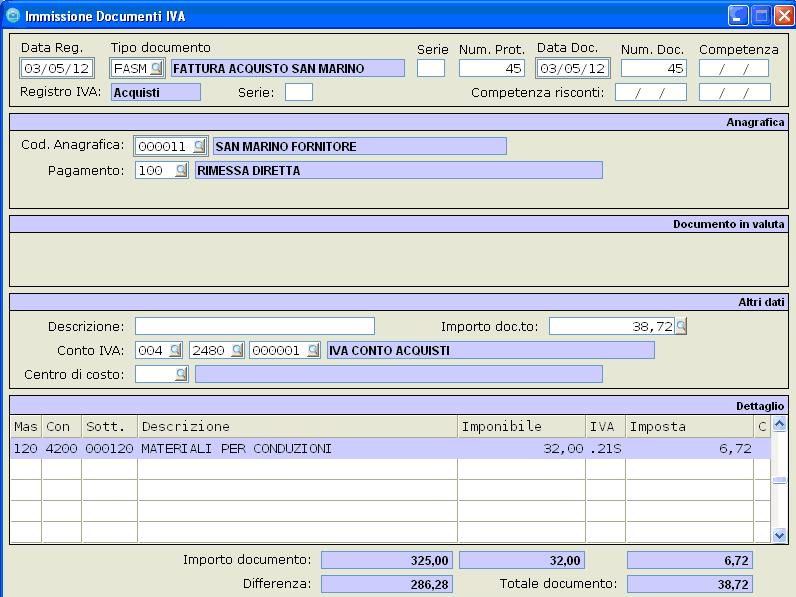The height and width of the screenshot is (597, 796).
Task: Click FATTURA ACQUISTO SAN MARINO description
Action: point(288,68)
